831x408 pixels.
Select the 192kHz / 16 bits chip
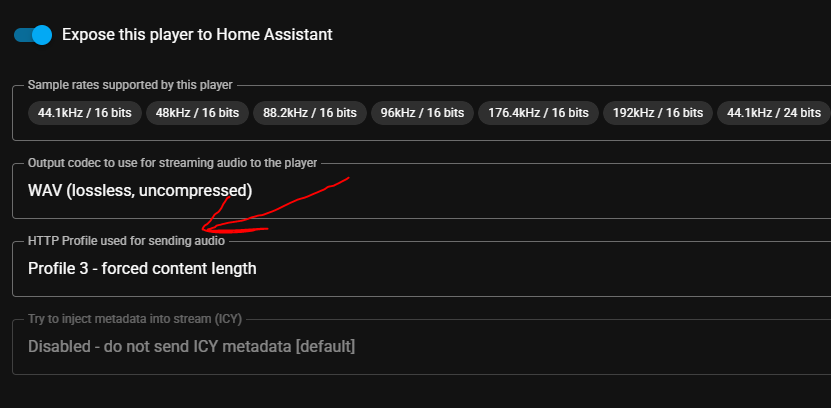[x=658, y=113]
